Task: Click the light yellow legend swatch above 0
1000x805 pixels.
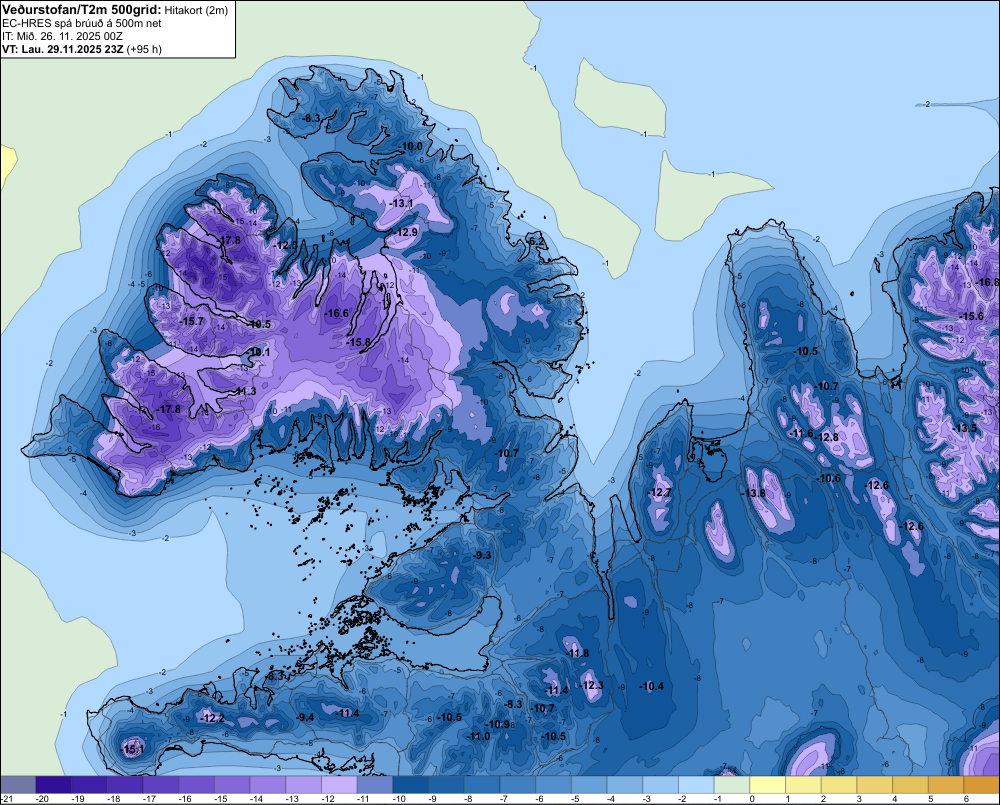Action: pos(768,785)
